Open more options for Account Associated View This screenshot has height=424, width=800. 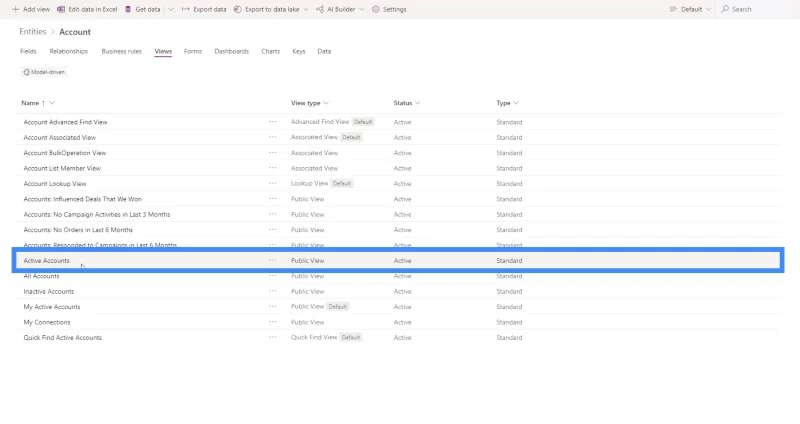coord(273,137)
